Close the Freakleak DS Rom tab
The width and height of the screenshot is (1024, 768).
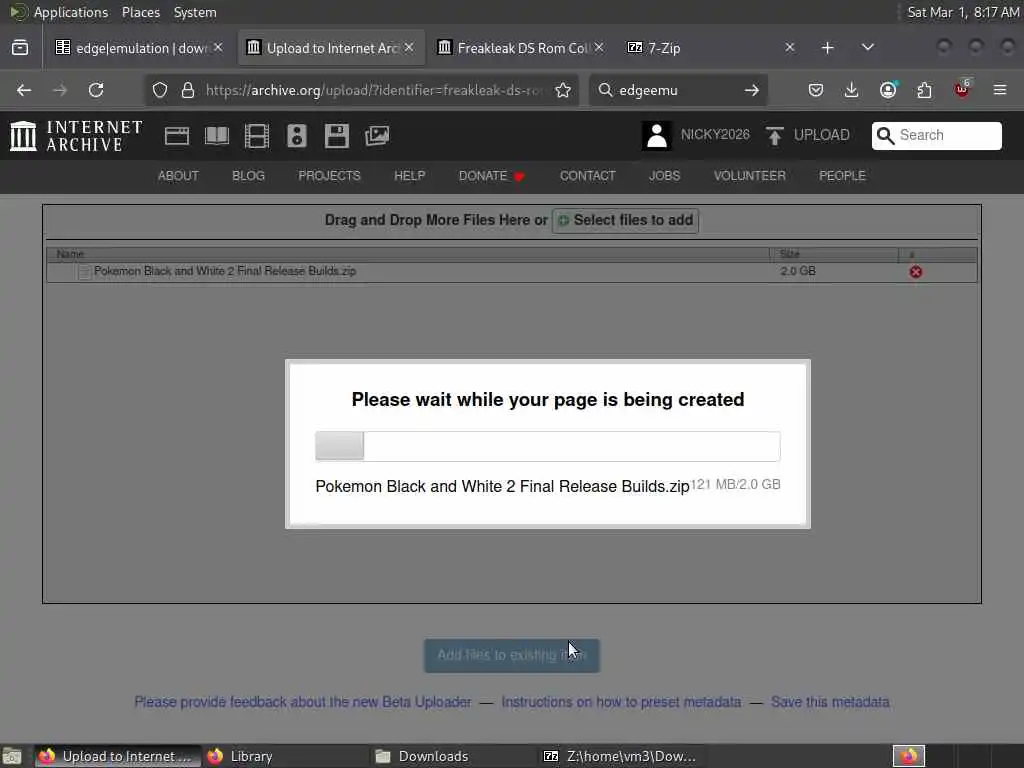coord(599,48)
